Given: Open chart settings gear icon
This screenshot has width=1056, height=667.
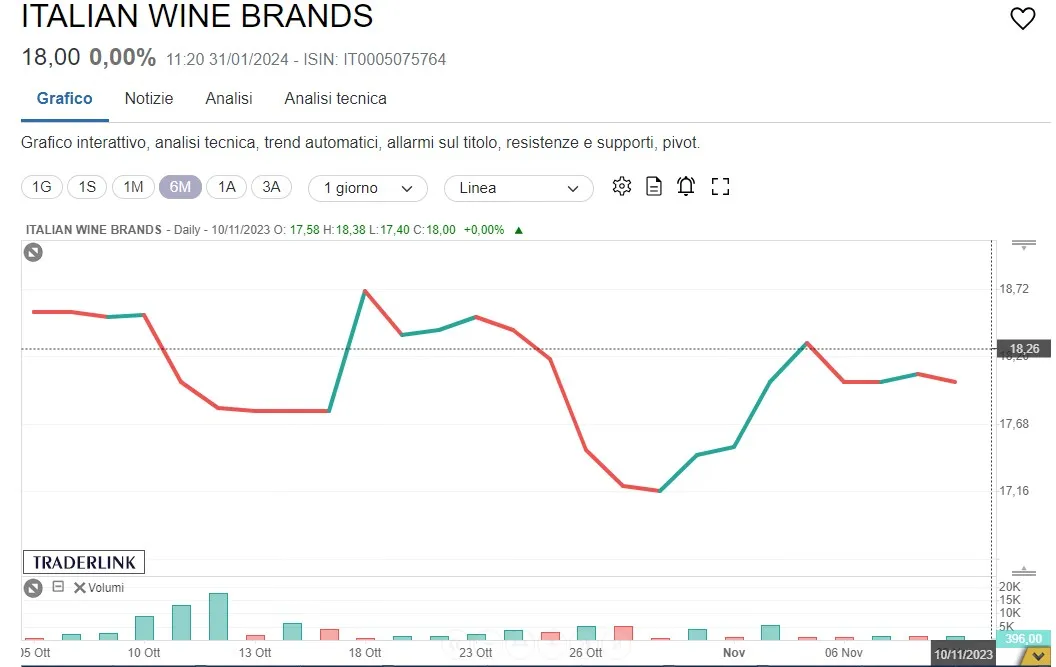Looking at the screenshot, I should tap(622, 187).
